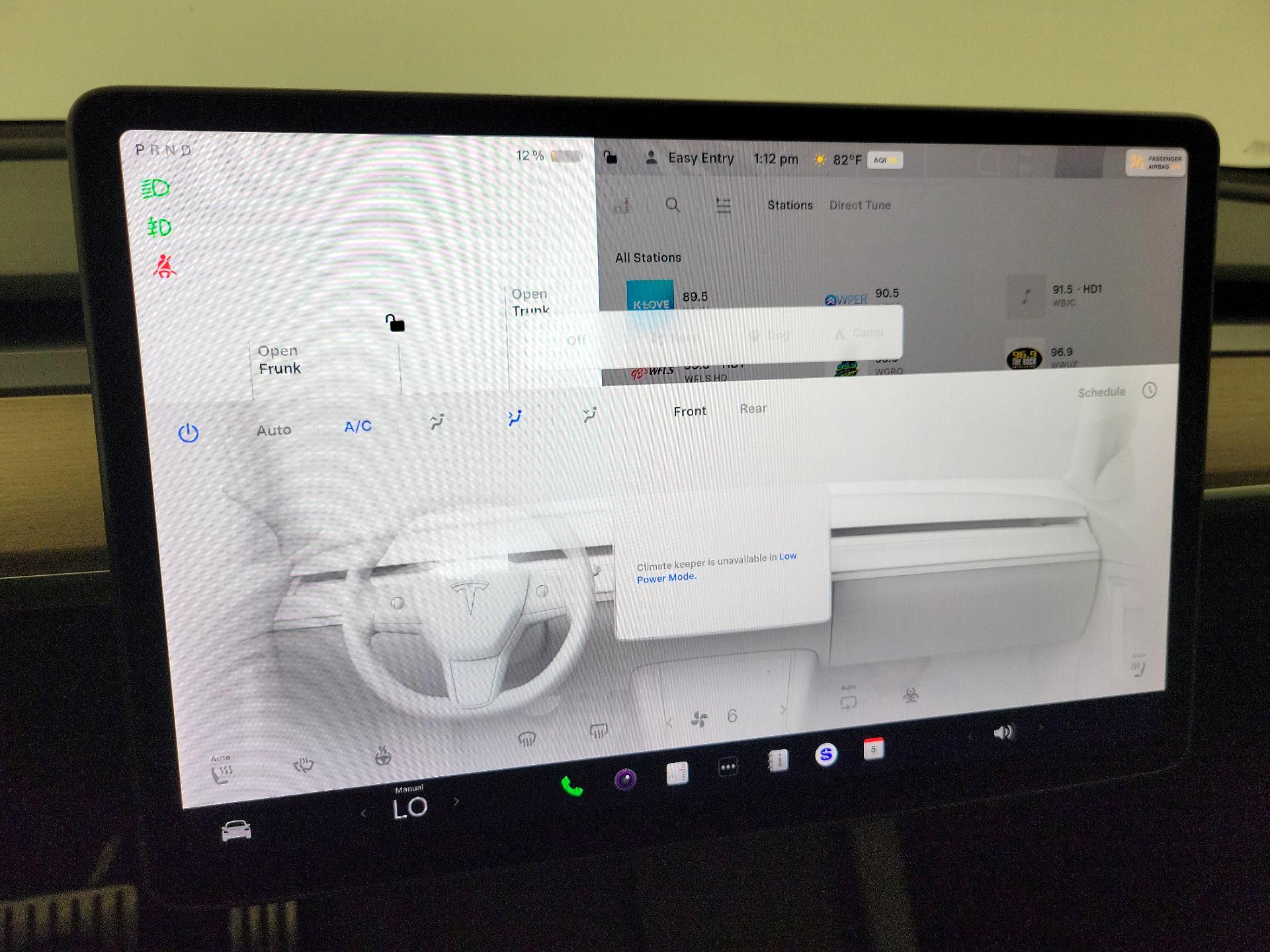Viewport: 1270px width, 952px height.
Task: Tap the sun weather icon
Action: [x=820, y=159]
